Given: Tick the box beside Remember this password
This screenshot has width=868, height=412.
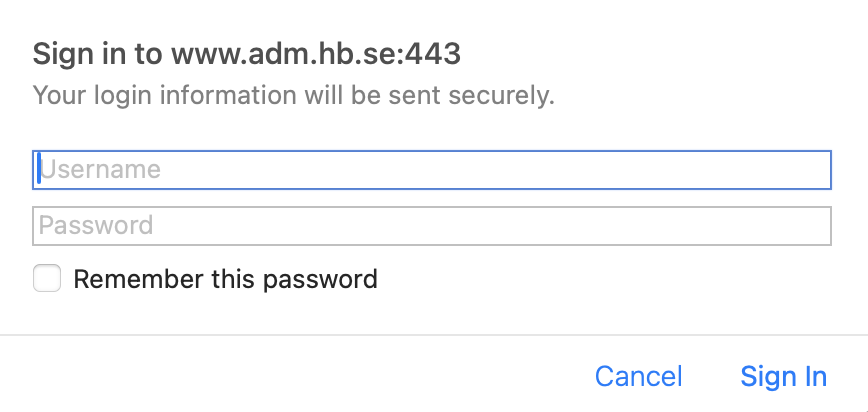Looking at the screenshot, I should pyautogui.click(x=47, y=278).
